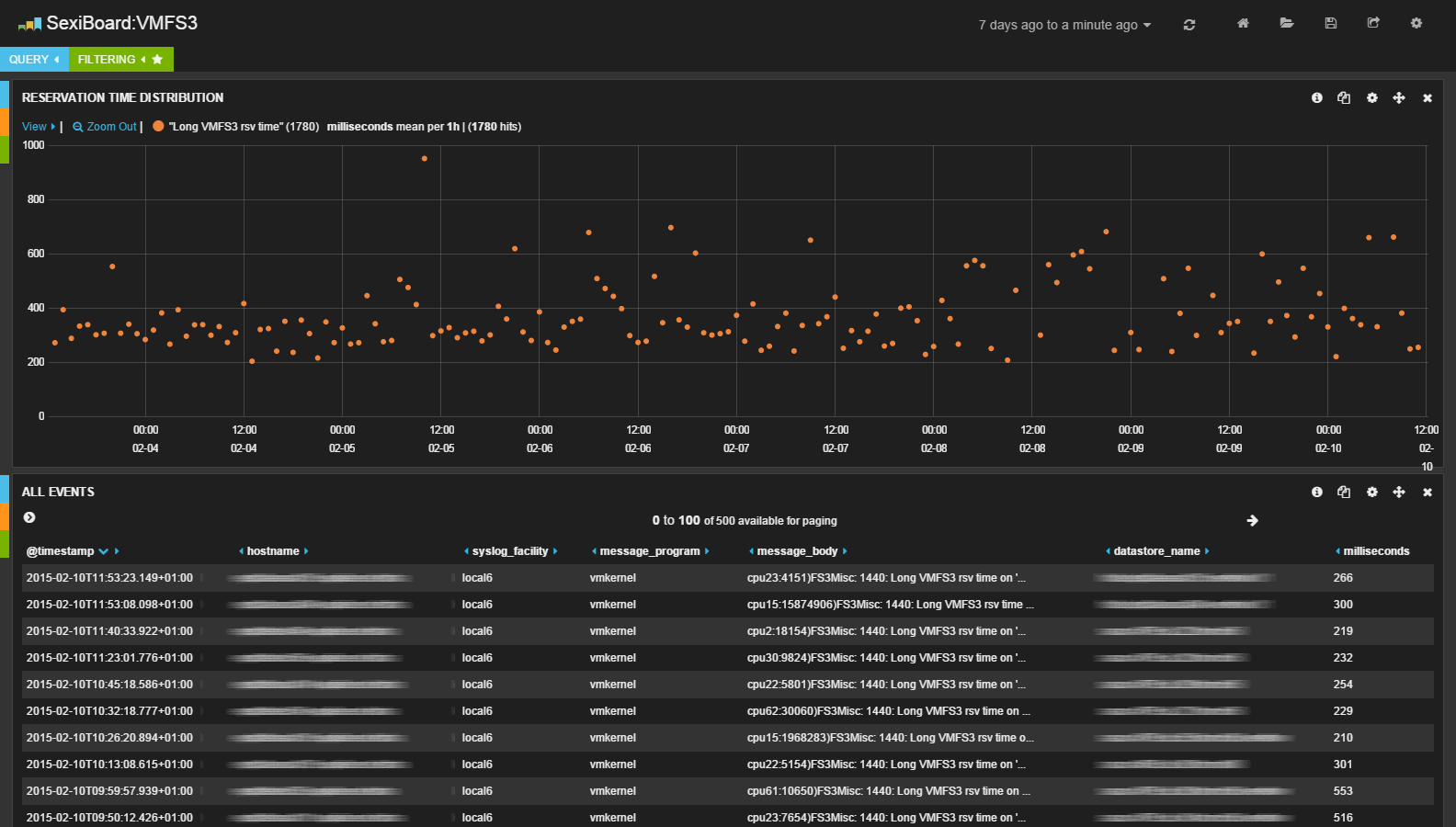Remove the Reservation Time Distribution panel
The image size is (1456, 827).
coord(1428,98)
